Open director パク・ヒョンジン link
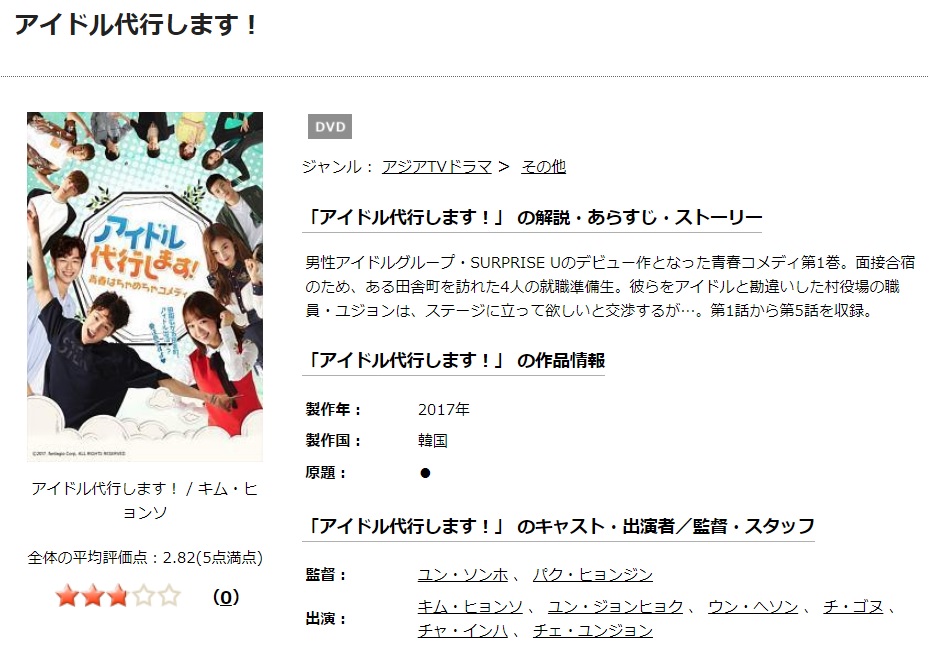 592,574
